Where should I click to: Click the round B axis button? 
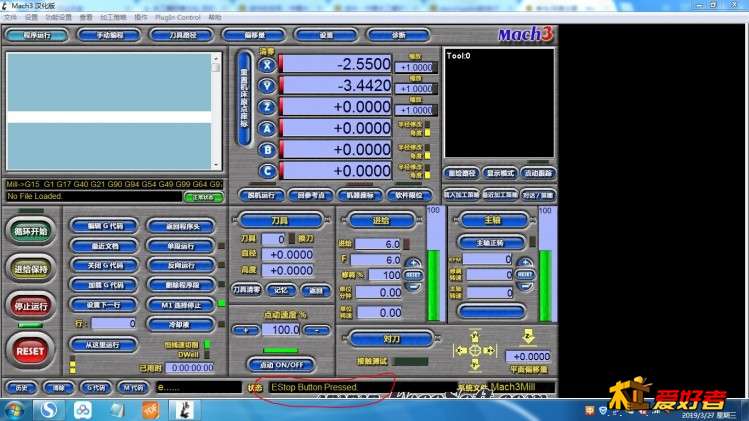(x=267, y=150)
